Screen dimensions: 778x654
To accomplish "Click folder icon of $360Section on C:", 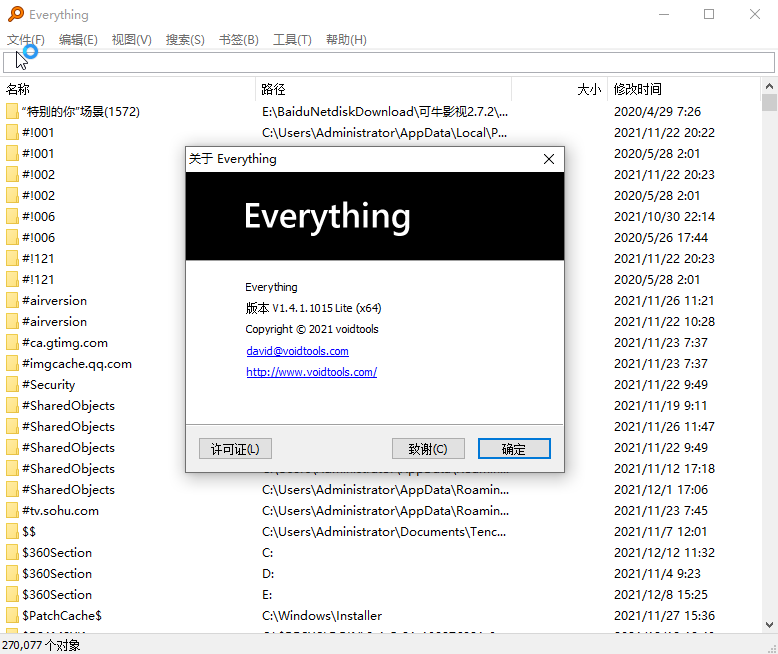I will [12, 553].
